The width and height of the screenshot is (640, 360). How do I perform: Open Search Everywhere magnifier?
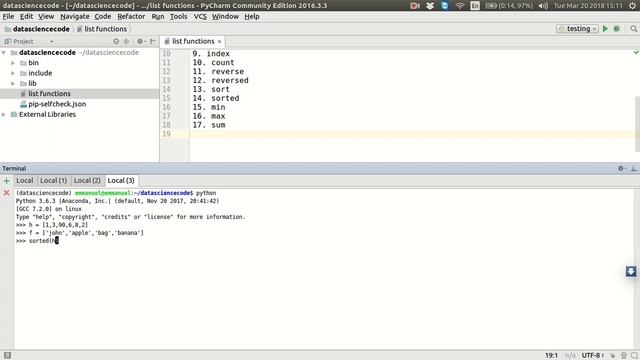click(633, 29)
